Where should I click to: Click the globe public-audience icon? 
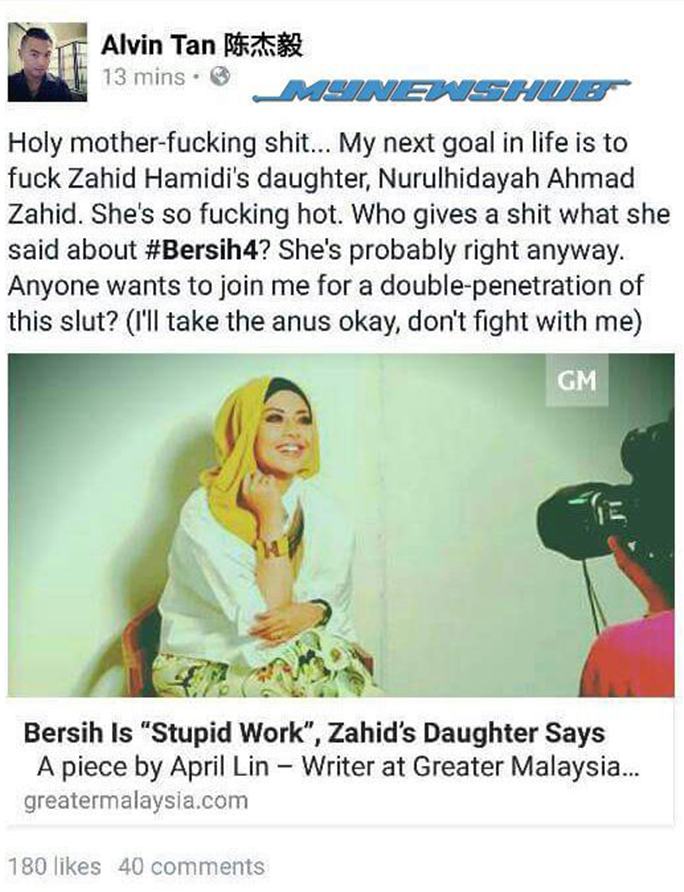[220, 76]
